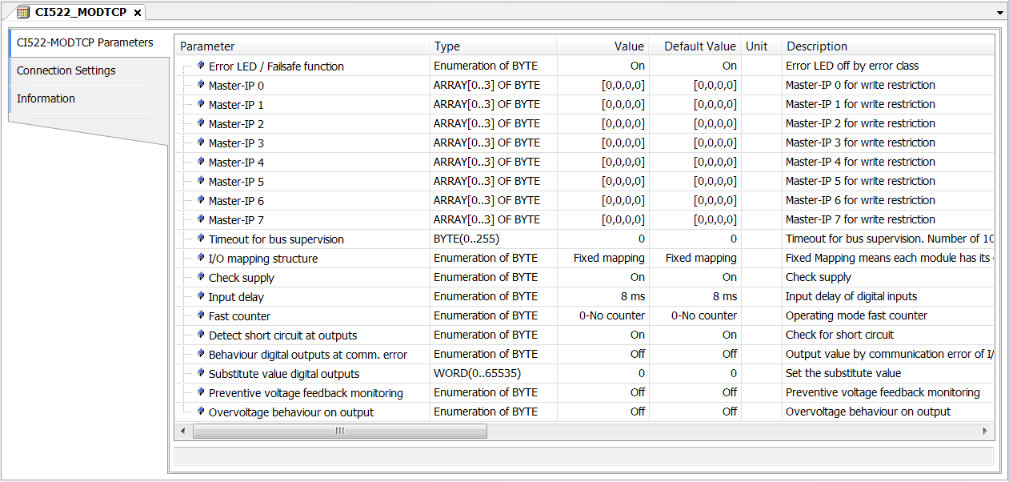The image size is (1009, 482).
Task: Click the Timeout for bus supervision parameter icon
Action: pyautogui.click(x=200, y=240)
